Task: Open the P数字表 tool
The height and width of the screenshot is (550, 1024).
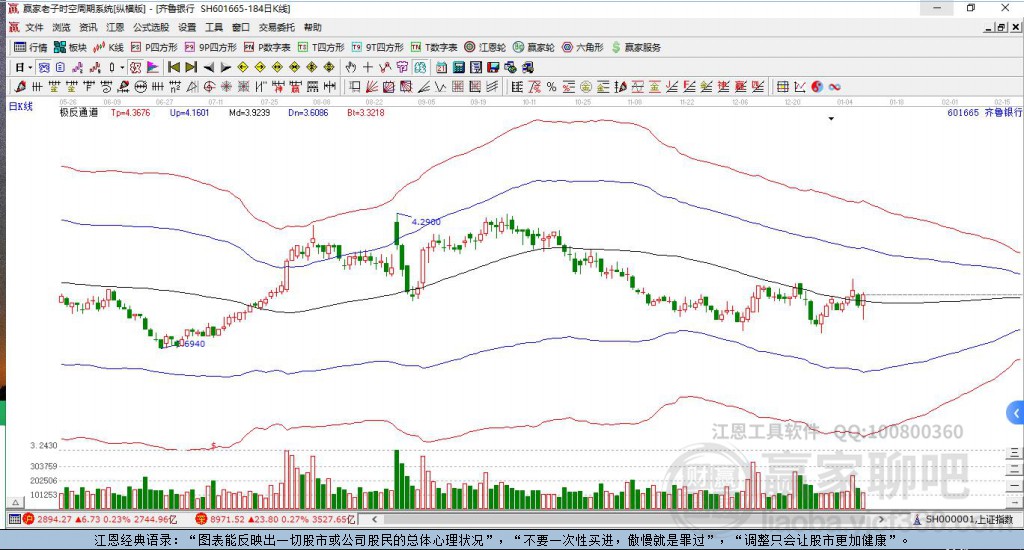Action: pyautogui.click(x=267, y=47)
